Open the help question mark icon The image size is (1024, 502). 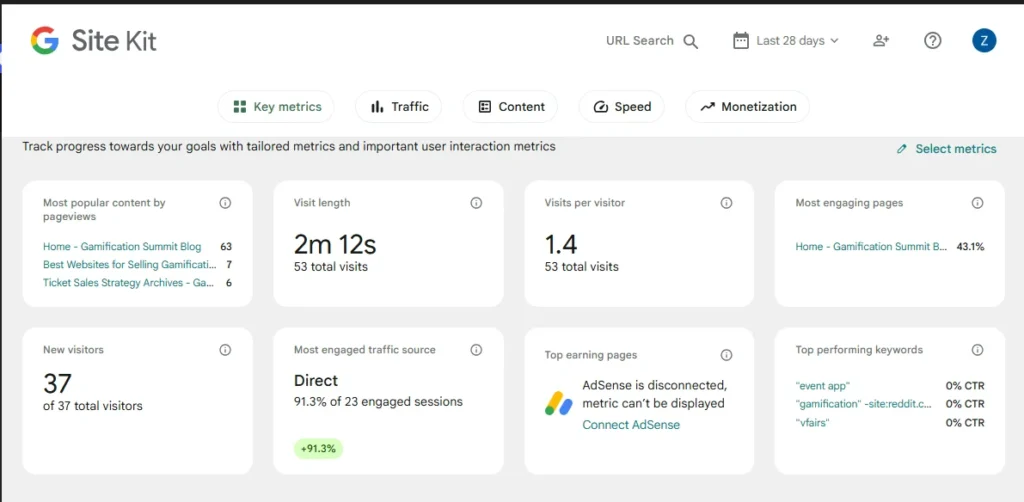tap(933, 40)
